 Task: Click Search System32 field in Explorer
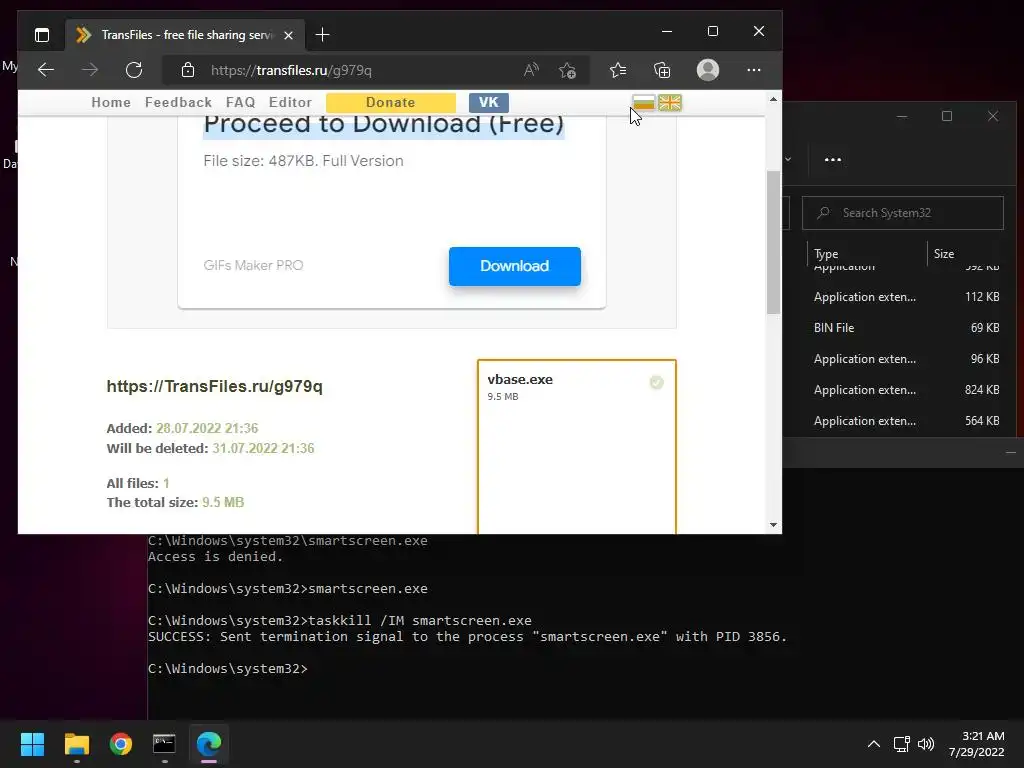[903, 213]
